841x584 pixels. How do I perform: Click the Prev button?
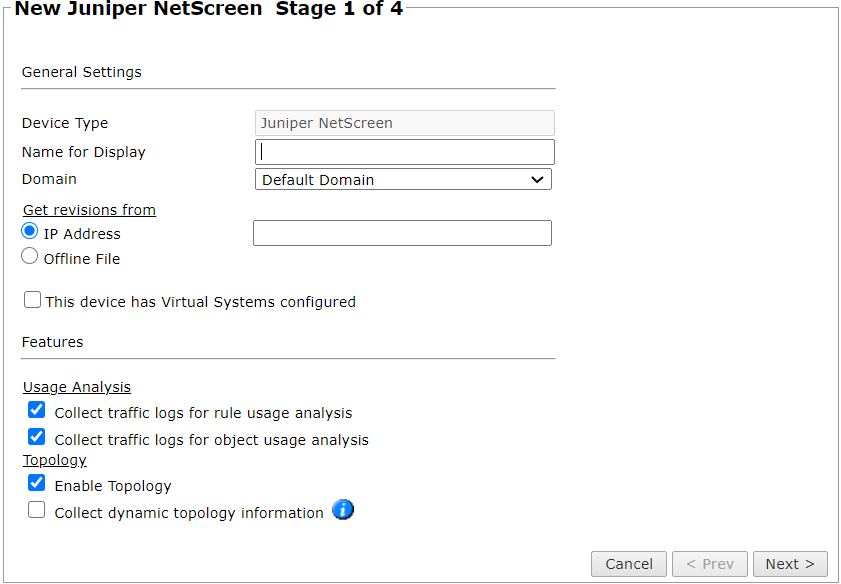click(709, 563)
